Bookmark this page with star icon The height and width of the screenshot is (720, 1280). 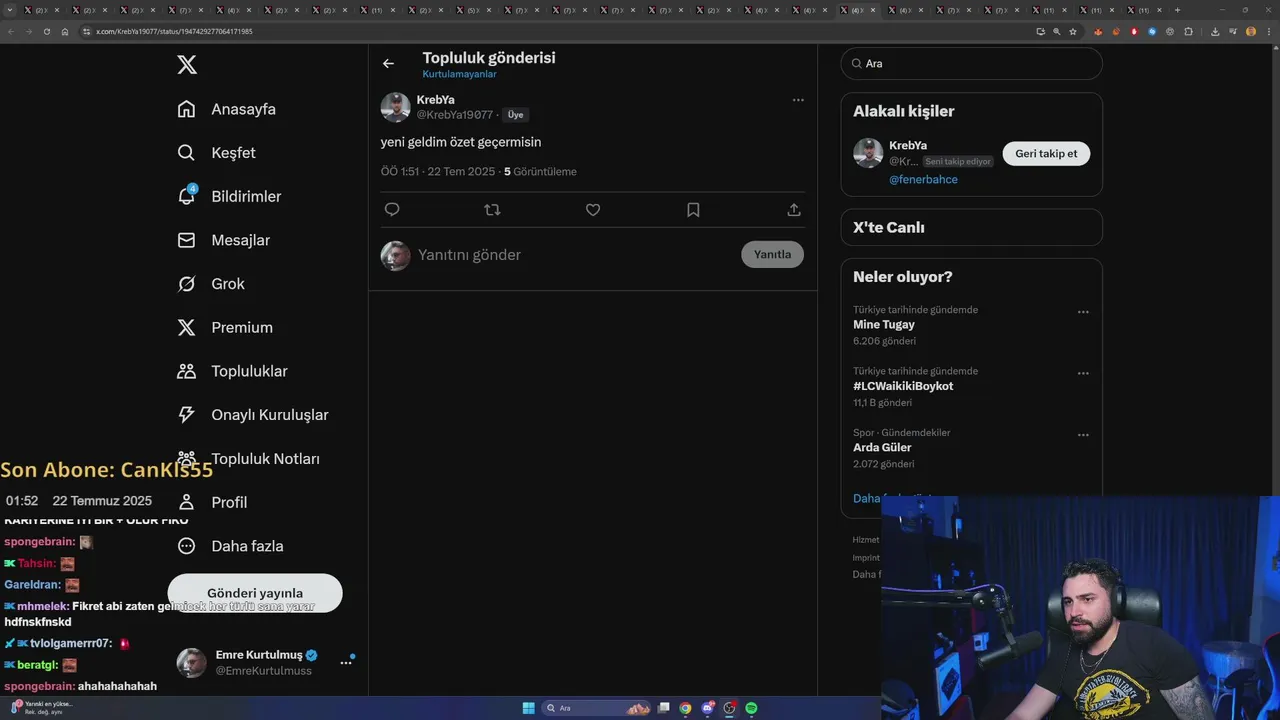1073,31
